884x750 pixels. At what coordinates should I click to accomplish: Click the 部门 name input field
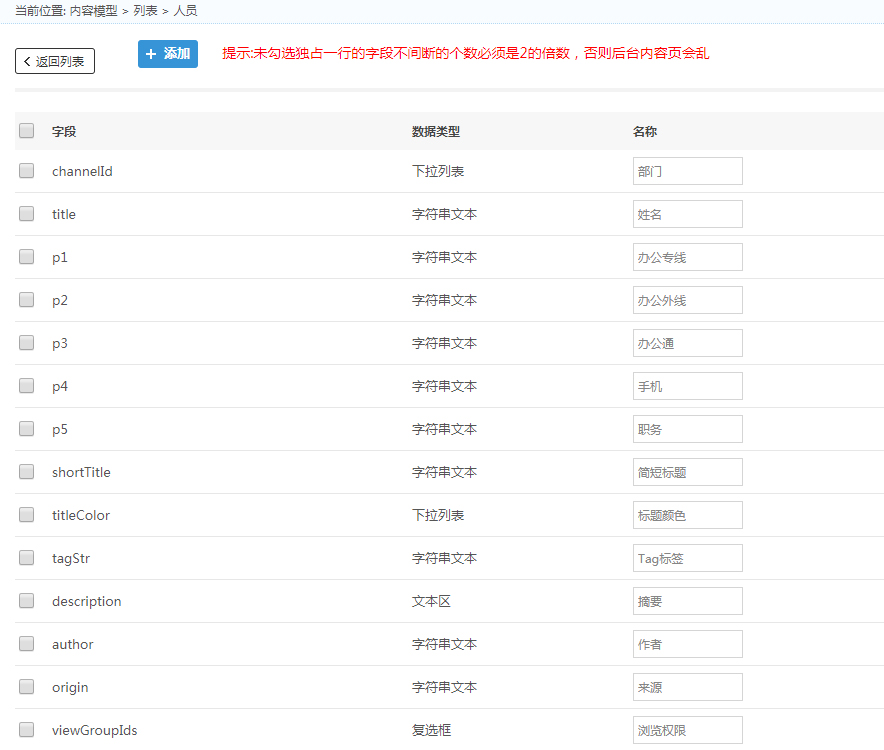[687, 171]
